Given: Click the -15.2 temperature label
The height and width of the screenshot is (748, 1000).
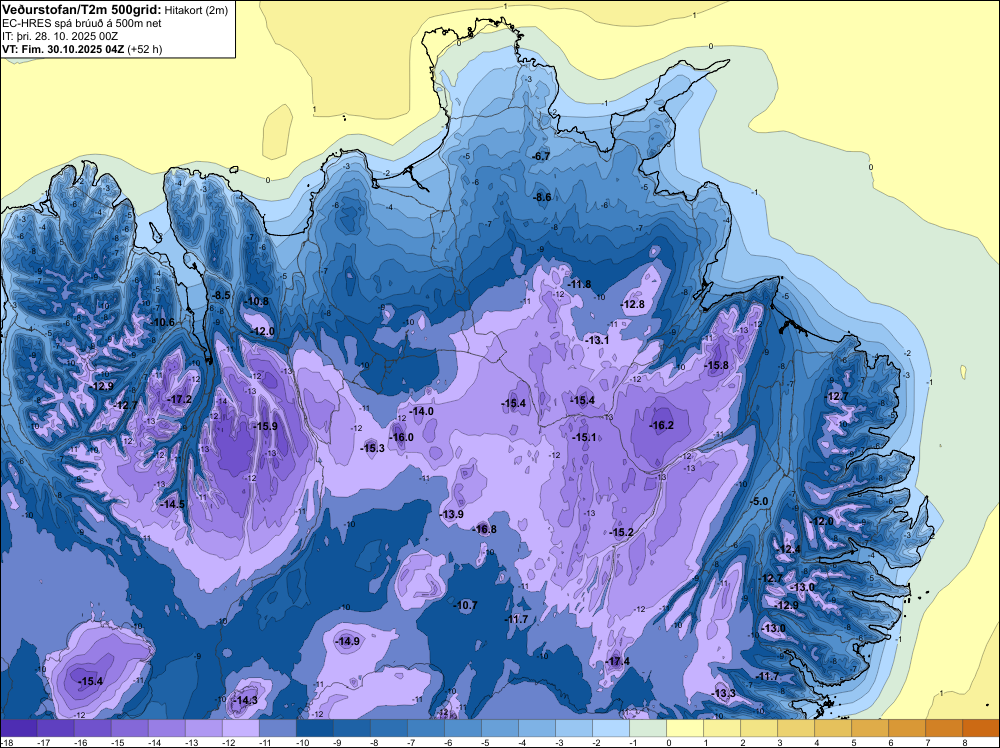Looking at the screenshot, I should point(621,532).
